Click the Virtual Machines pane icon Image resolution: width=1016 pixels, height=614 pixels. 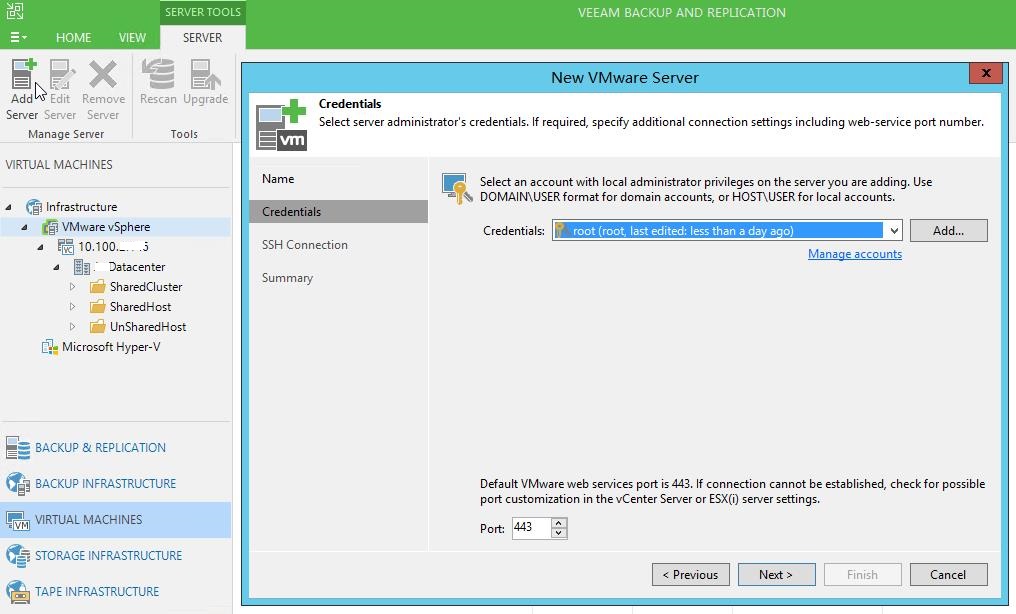[x=17, y=520]
